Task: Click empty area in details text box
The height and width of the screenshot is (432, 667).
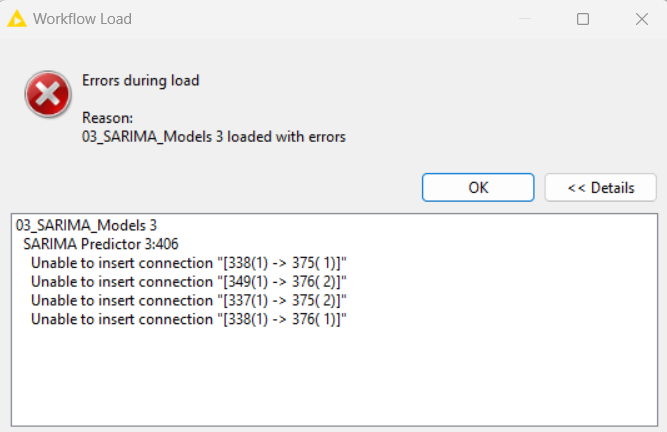Action: [334, 376]
